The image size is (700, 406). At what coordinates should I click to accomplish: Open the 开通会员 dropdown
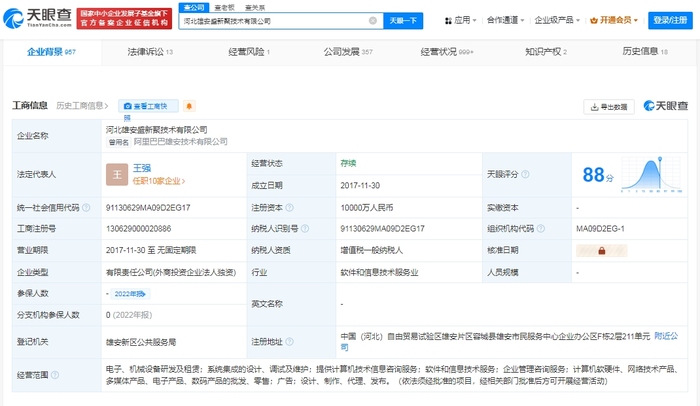(x=614, y=21)
